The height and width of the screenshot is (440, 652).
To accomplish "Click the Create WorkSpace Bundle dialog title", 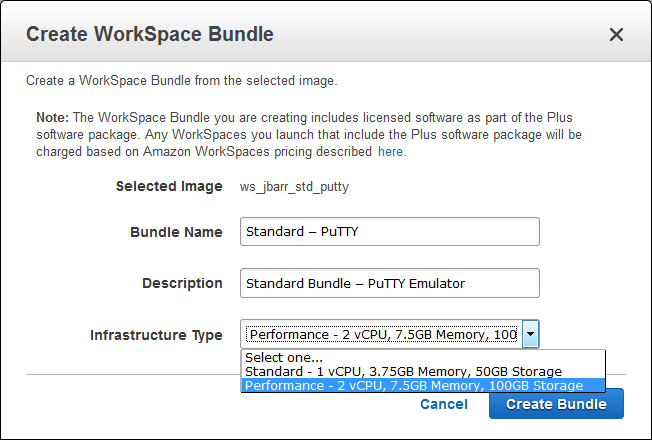I will tap(150, 35).
